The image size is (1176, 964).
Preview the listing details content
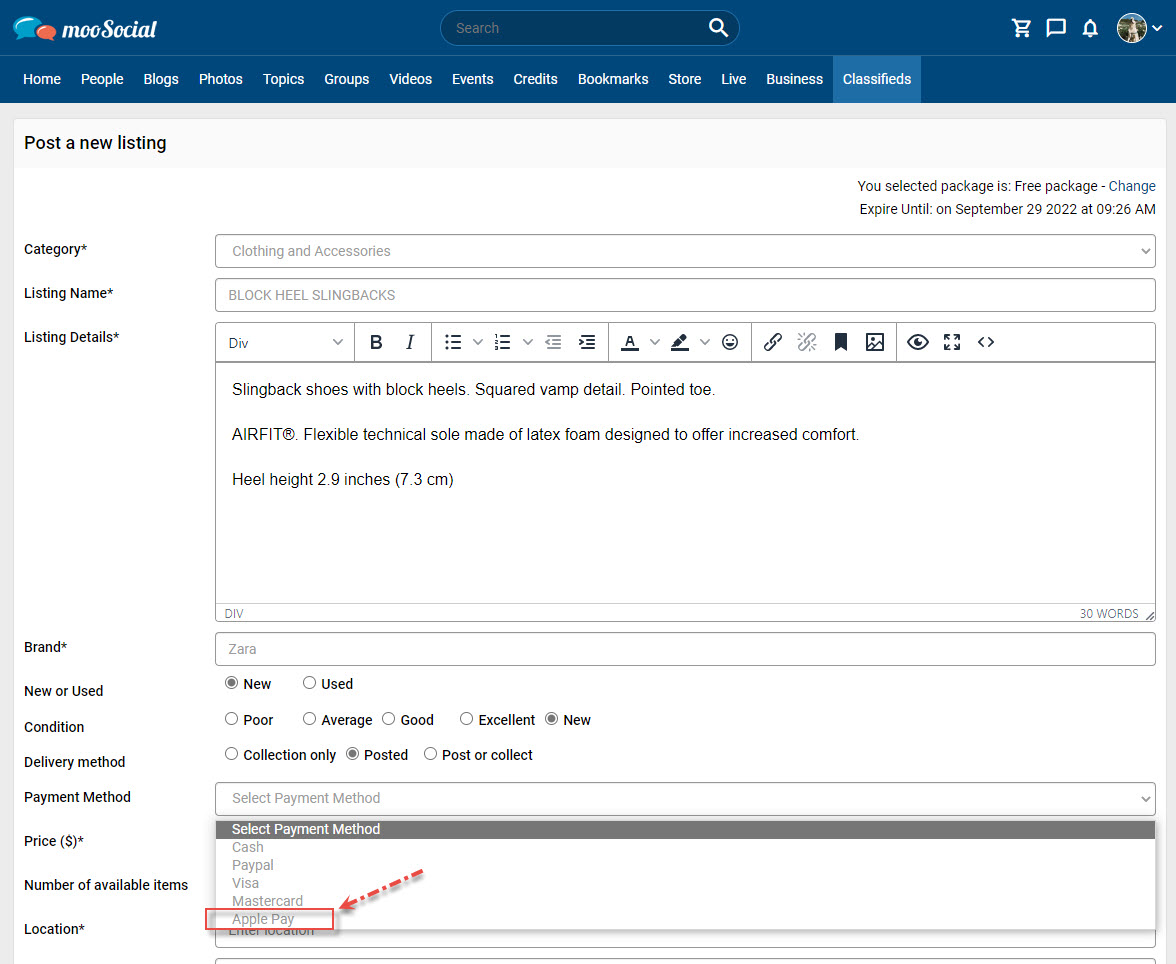coord(918,342)
